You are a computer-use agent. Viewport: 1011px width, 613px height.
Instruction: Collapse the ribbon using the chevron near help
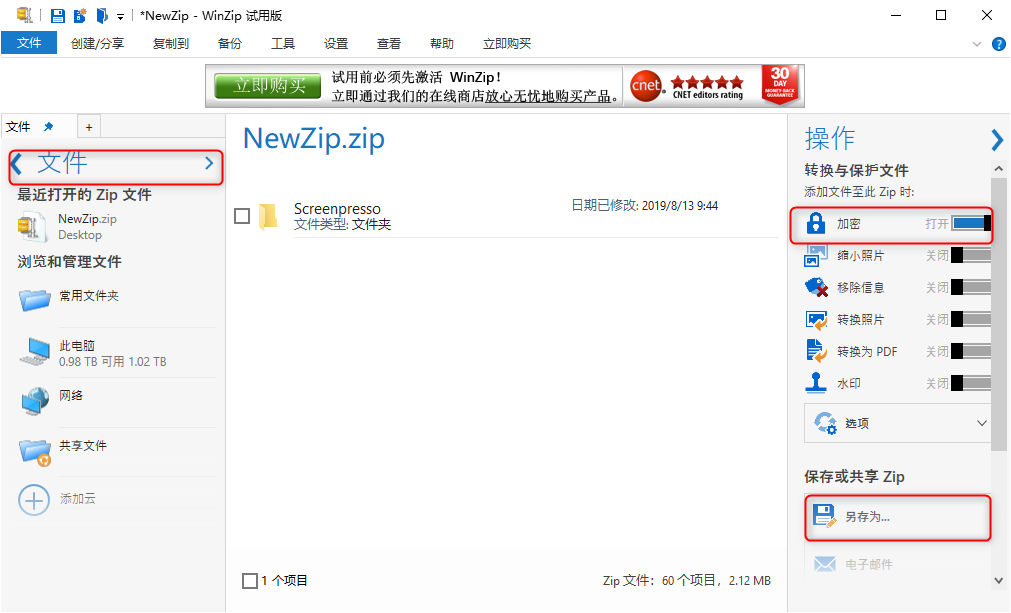click(977, 44)
